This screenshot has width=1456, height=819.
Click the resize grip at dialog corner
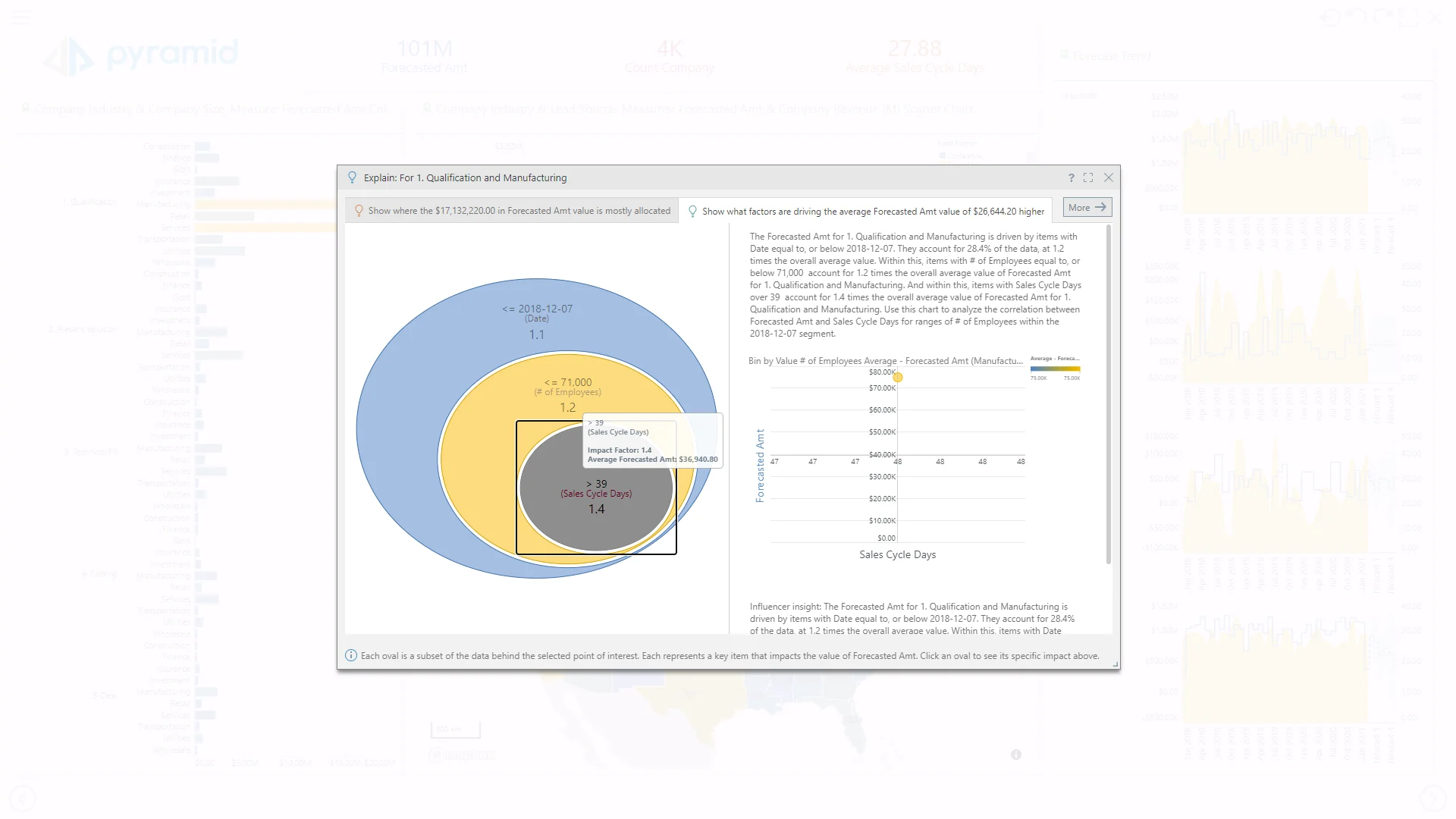(1116, 665)
